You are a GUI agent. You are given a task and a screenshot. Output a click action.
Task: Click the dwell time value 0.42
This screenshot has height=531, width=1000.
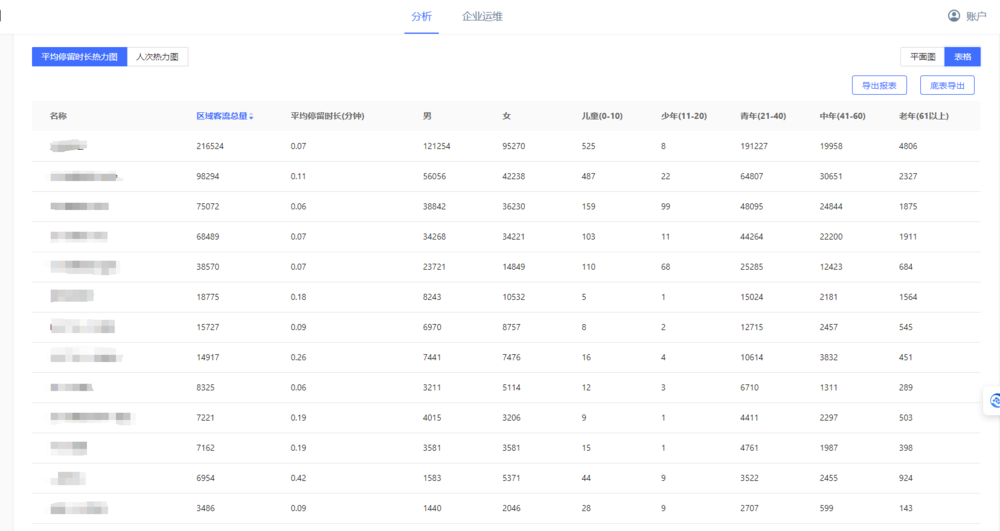pos(298,478)
